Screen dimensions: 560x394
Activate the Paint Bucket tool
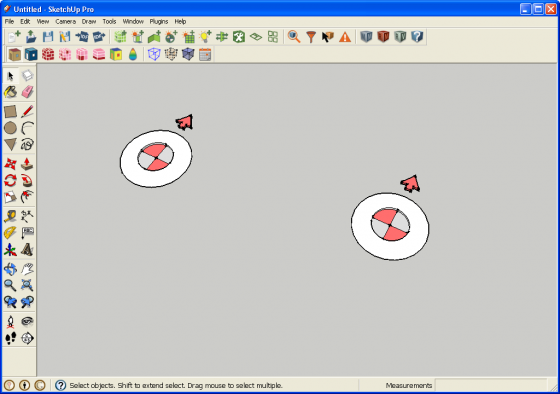point(10,92)
